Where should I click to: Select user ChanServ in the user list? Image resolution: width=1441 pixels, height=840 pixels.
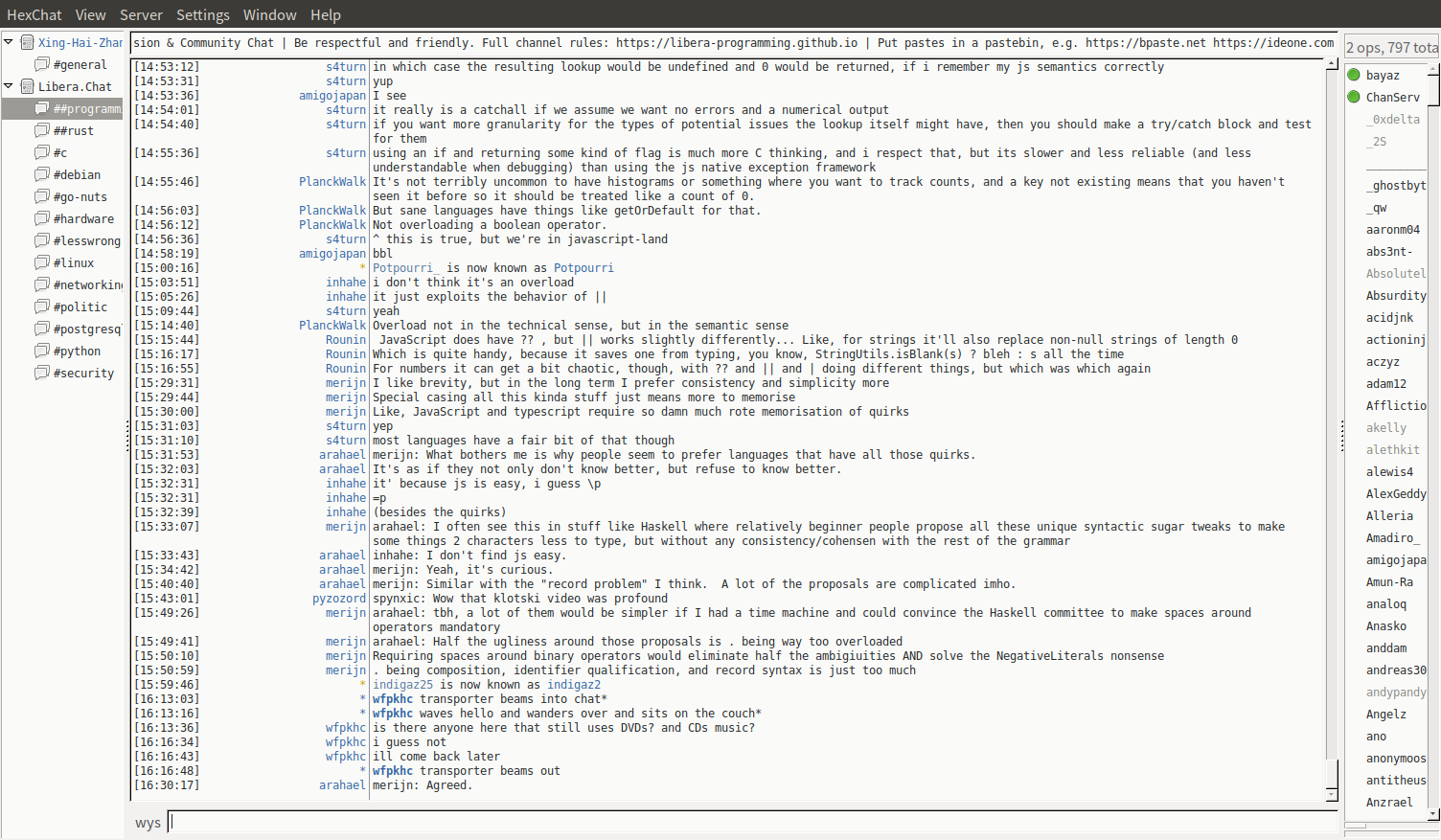click(1393, 97)
